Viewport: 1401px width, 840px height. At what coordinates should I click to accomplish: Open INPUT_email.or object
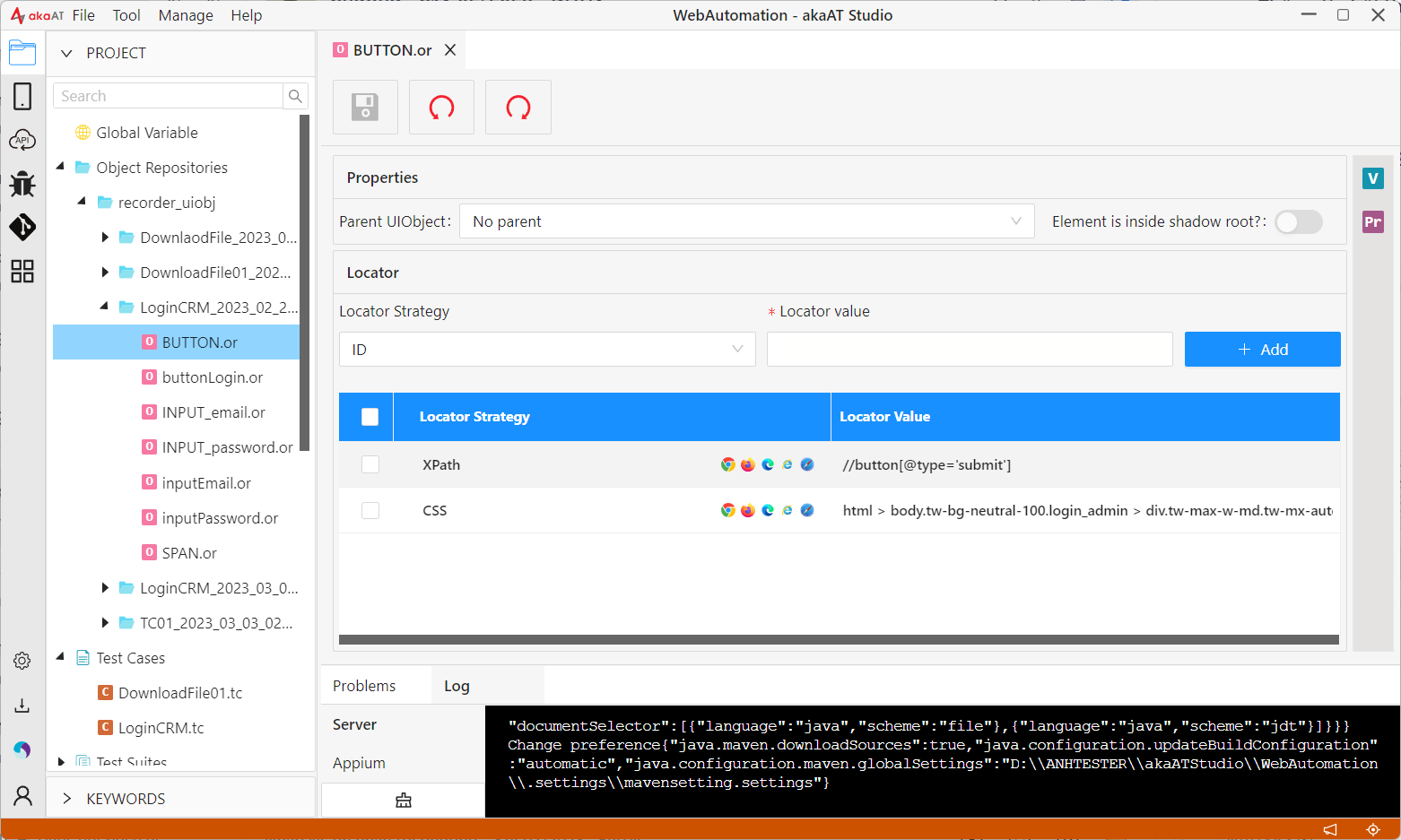coord(213,412)
